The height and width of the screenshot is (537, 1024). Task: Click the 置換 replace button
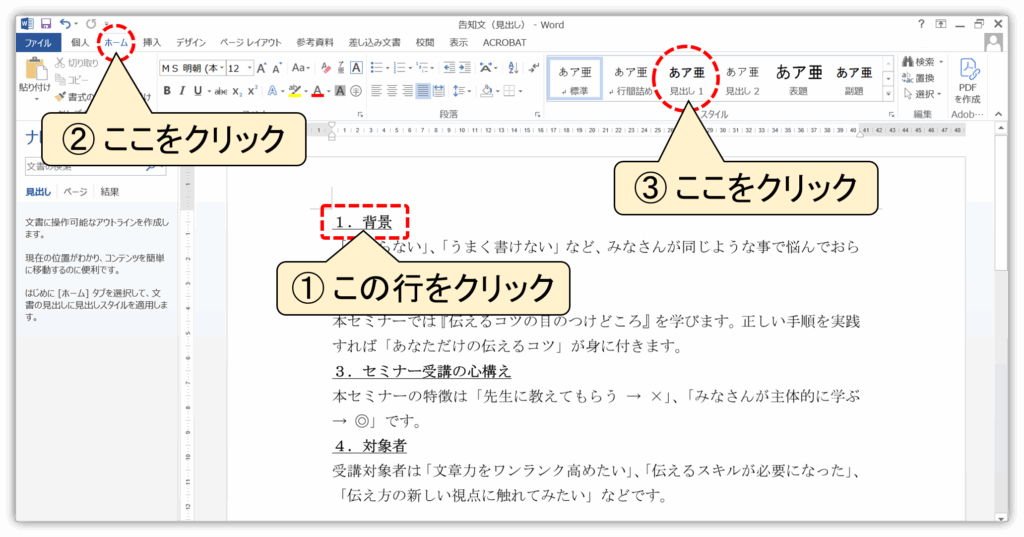tap(920, 78)
